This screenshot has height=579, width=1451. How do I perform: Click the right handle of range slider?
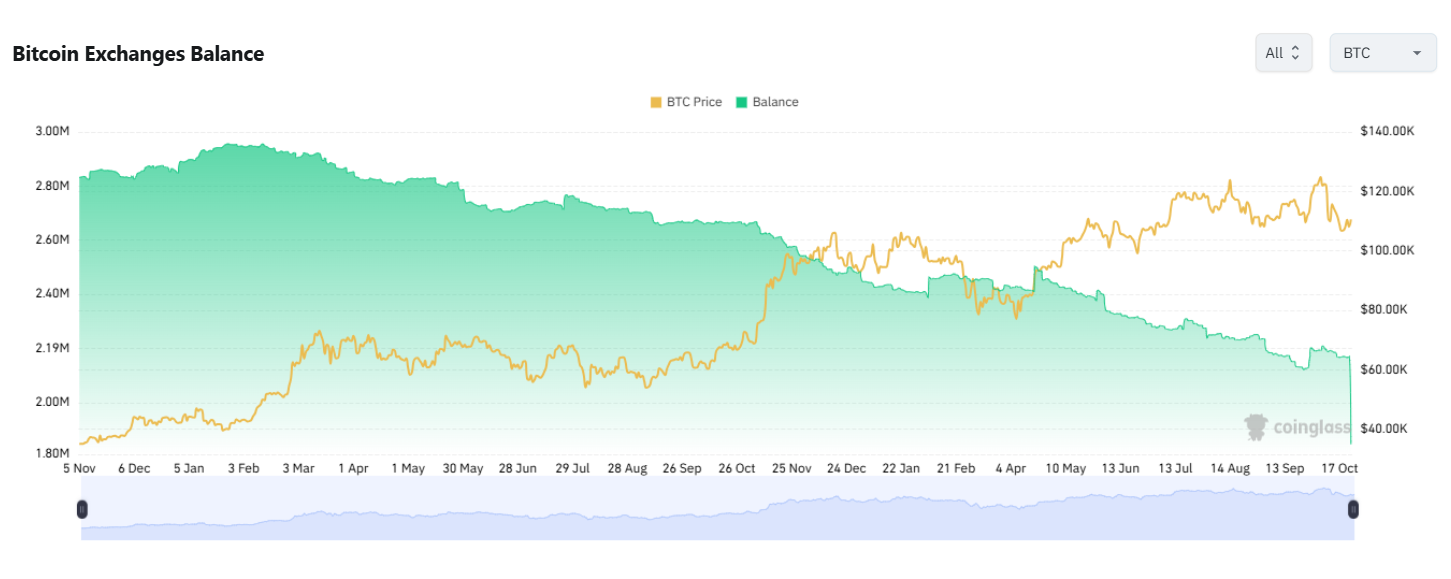(1353, 509)
